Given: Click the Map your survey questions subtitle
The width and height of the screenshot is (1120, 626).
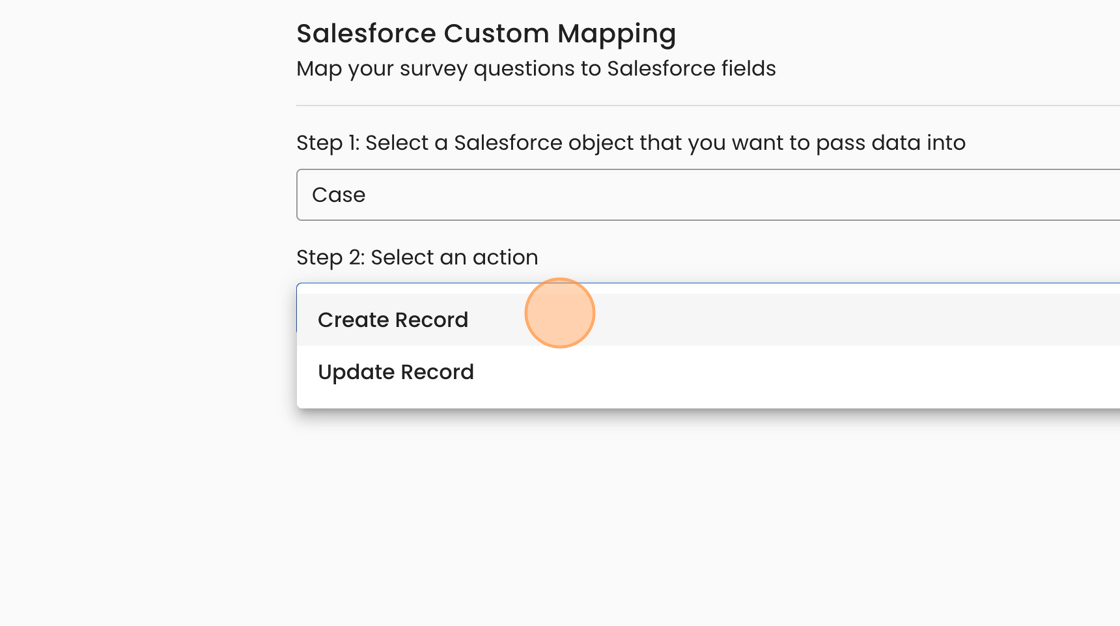Looking at the screenshot, I should [x=536, y=69].
